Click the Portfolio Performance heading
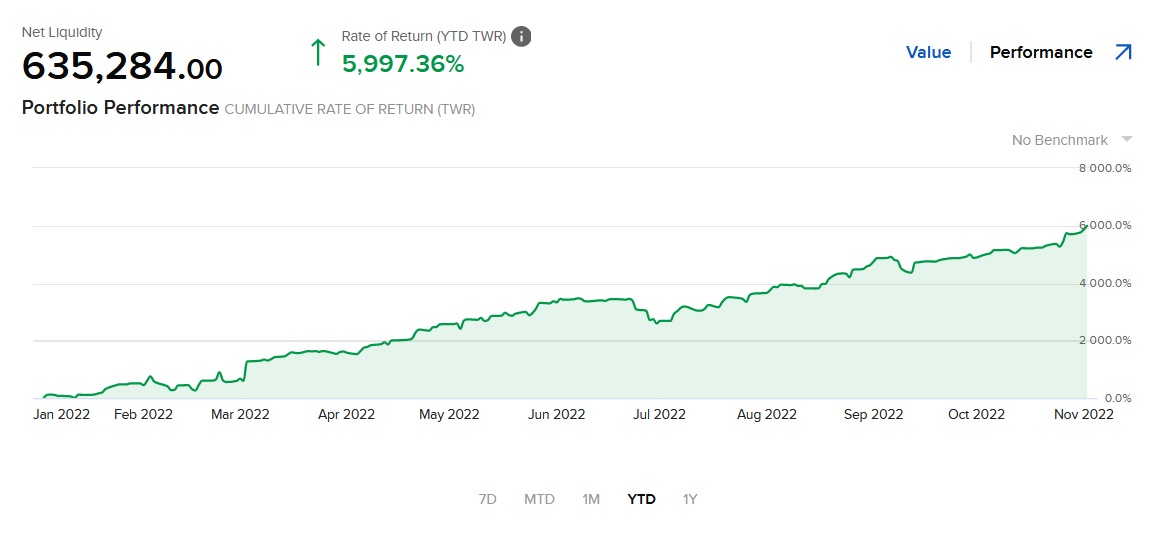1158x534 pixels. 120,108
